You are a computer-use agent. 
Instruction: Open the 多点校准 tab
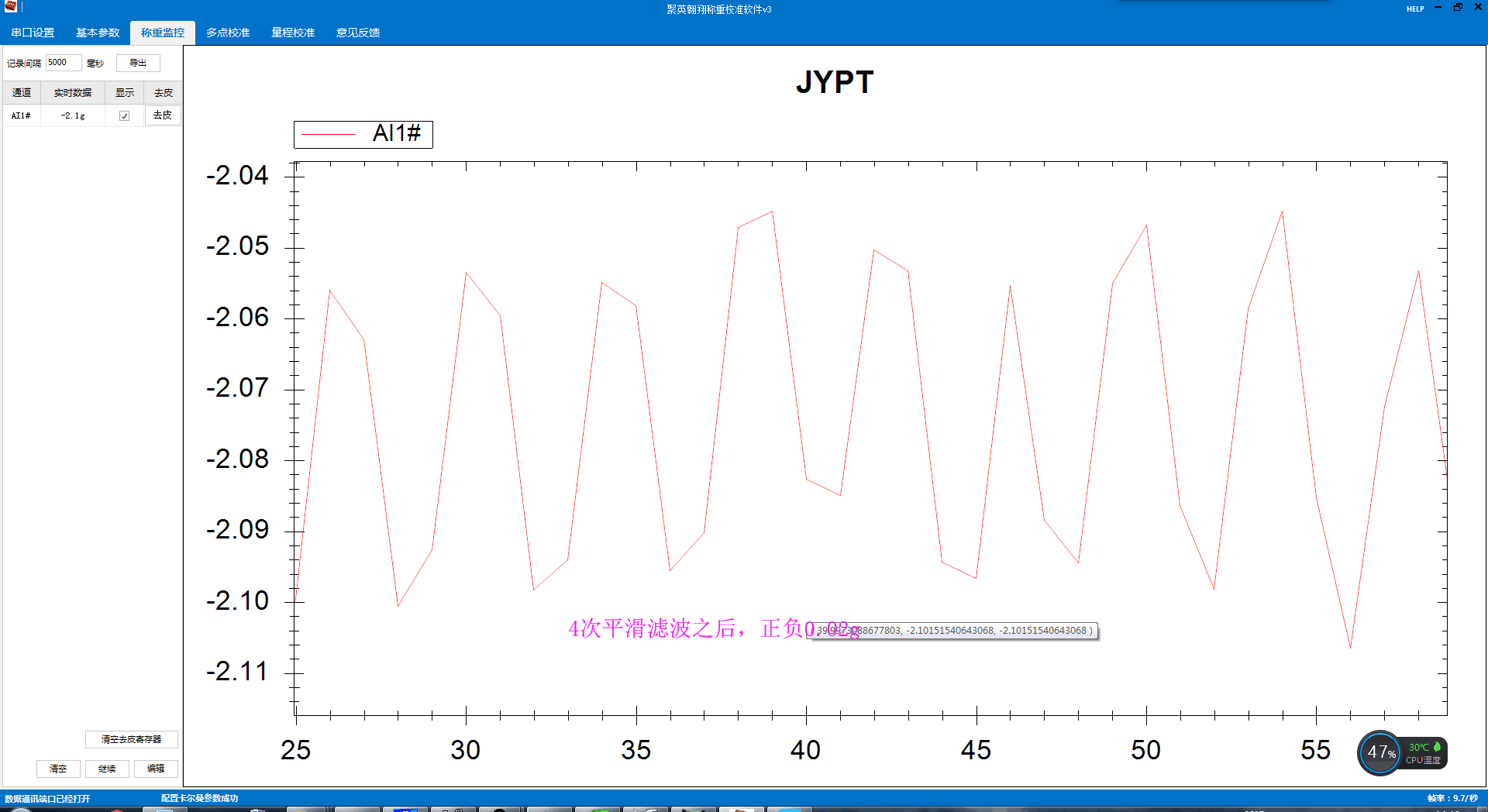pyautogui.click(x=227, y=32)
